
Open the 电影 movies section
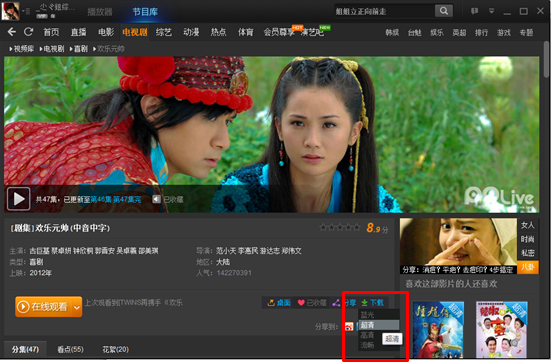(x=106, y=32)
